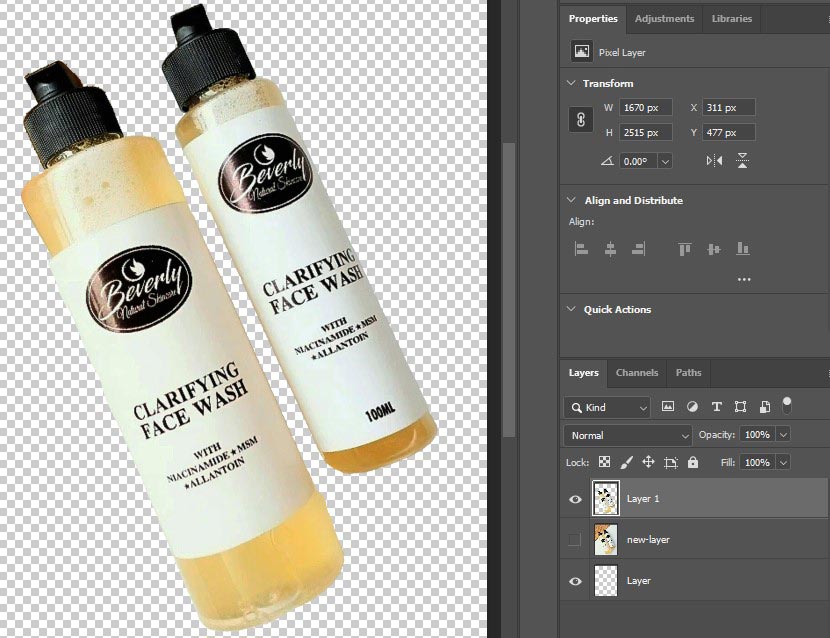830x638 pixels.
Task: Collapse the Transform section
Action: pos(571,83)
